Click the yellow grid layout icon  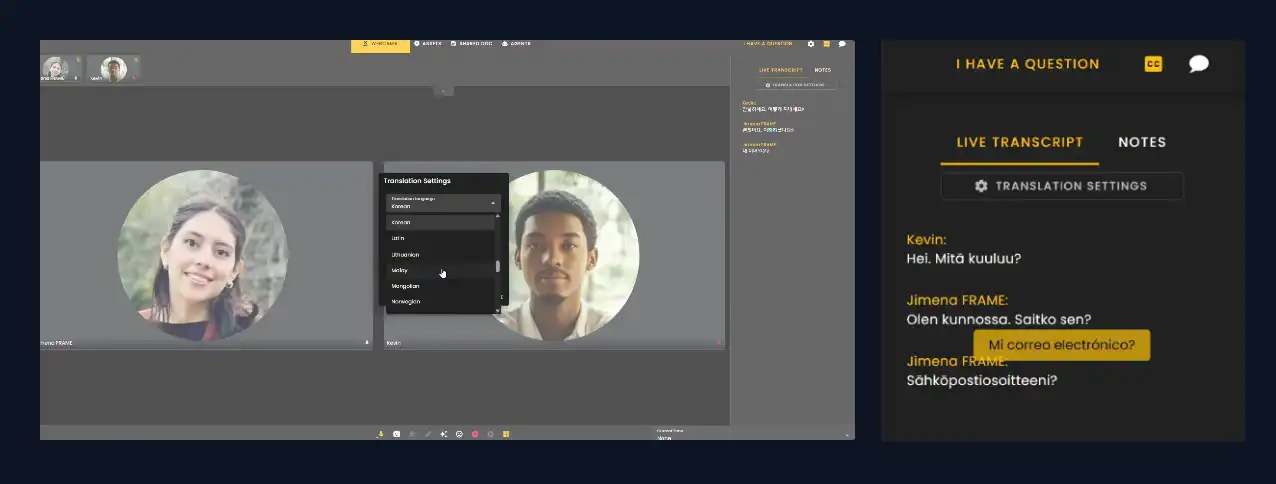pyautogui.click(x=506, y=434)
